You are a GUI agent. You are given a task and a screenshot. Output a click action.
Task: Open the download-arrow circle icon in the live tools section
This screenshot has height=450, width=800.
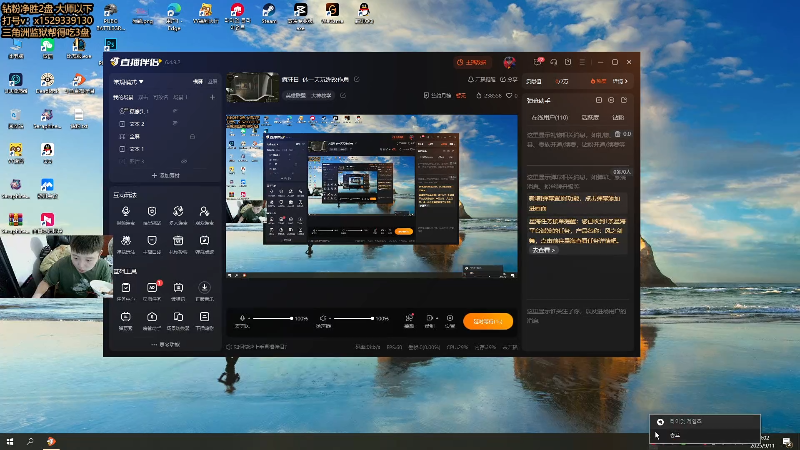[x=204, y=288]
